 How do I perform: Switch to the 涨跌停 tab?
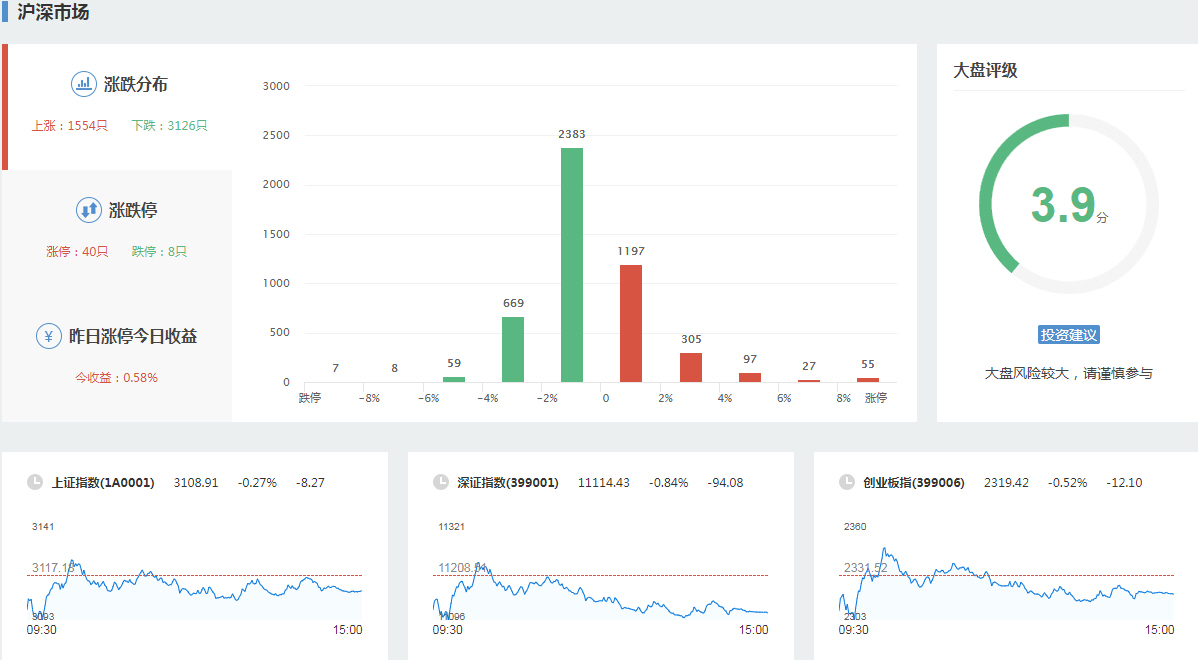pyautogui.click(x=132, y=211)
